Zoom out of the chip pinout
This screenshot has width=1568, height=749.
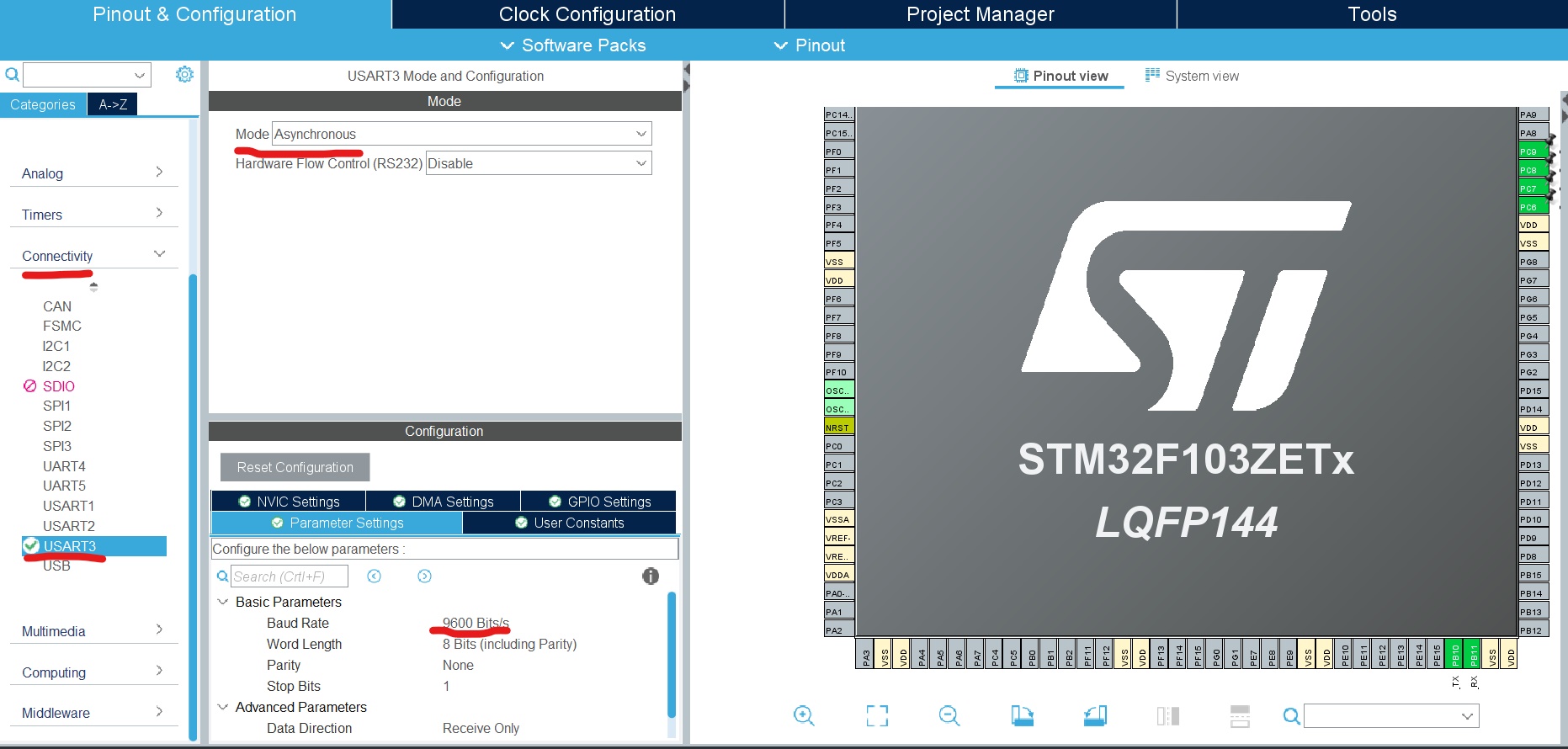(949, 715)
